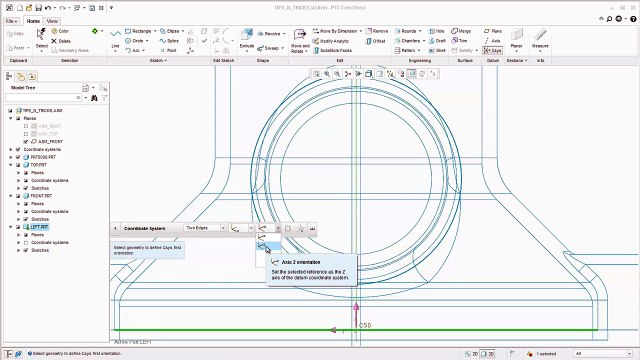Open the Rounds dropdown arrow
640x360 pixels.
pos(420,31)
